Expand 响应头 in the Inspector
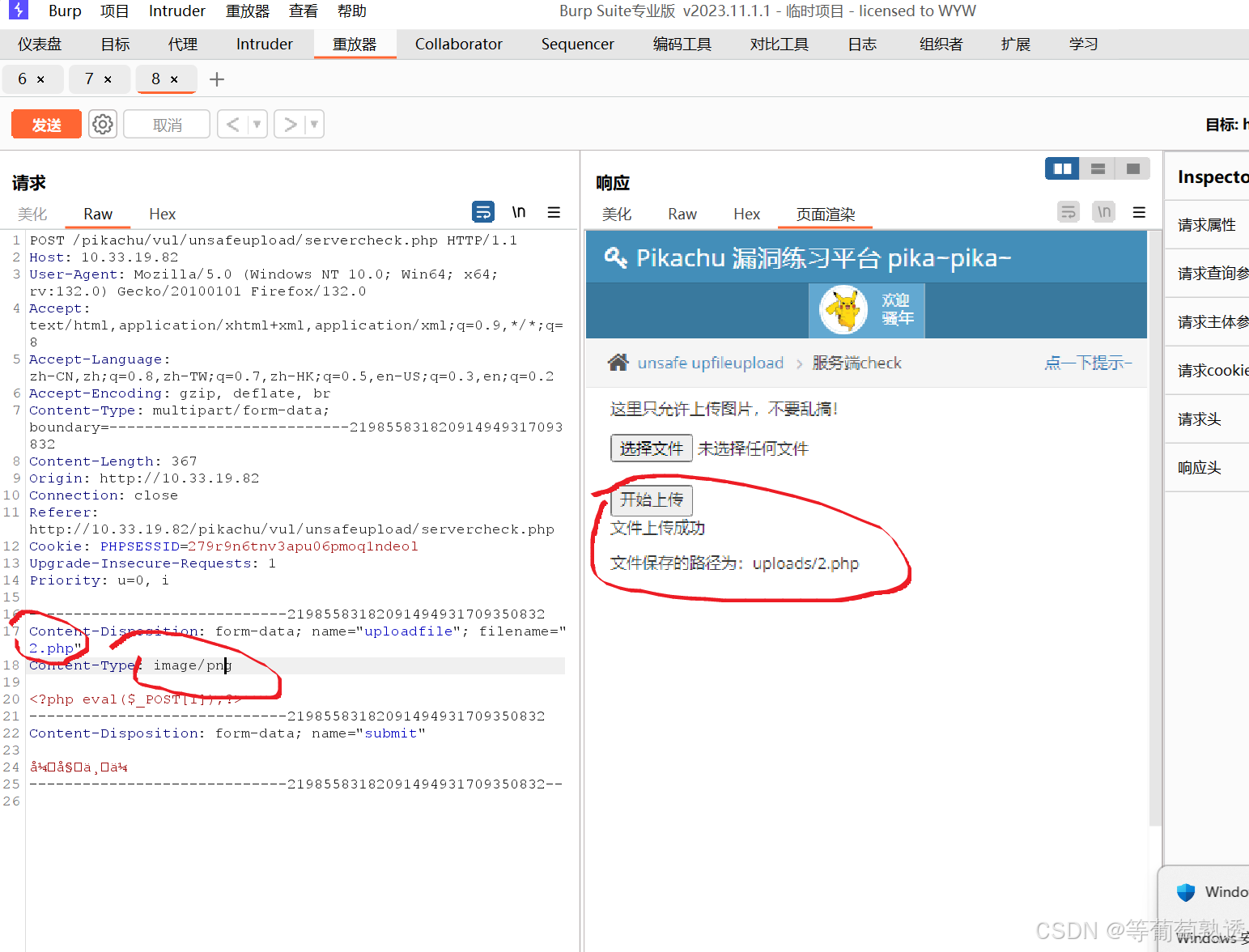 pyautogui.click(x=1207, y=468)
